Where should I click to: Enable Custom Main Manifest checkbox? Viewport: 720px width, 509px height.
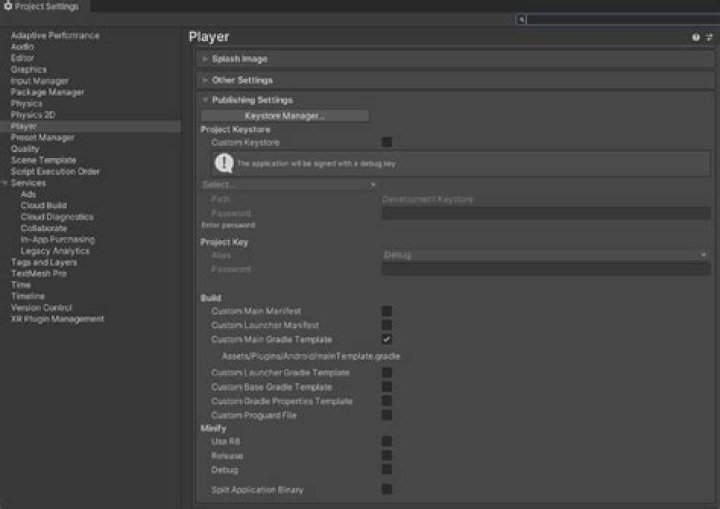(387, 311)
